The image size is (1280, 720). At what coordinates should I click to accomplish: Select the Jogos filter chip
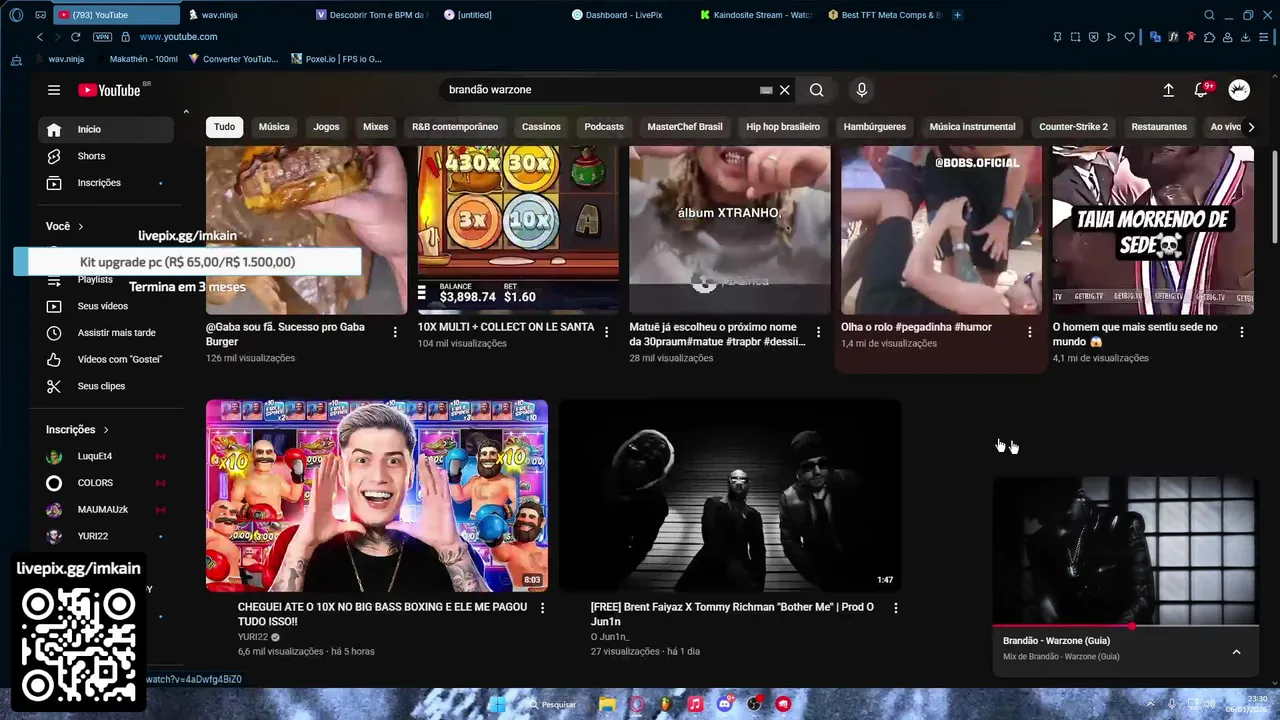tap(326, 127)
